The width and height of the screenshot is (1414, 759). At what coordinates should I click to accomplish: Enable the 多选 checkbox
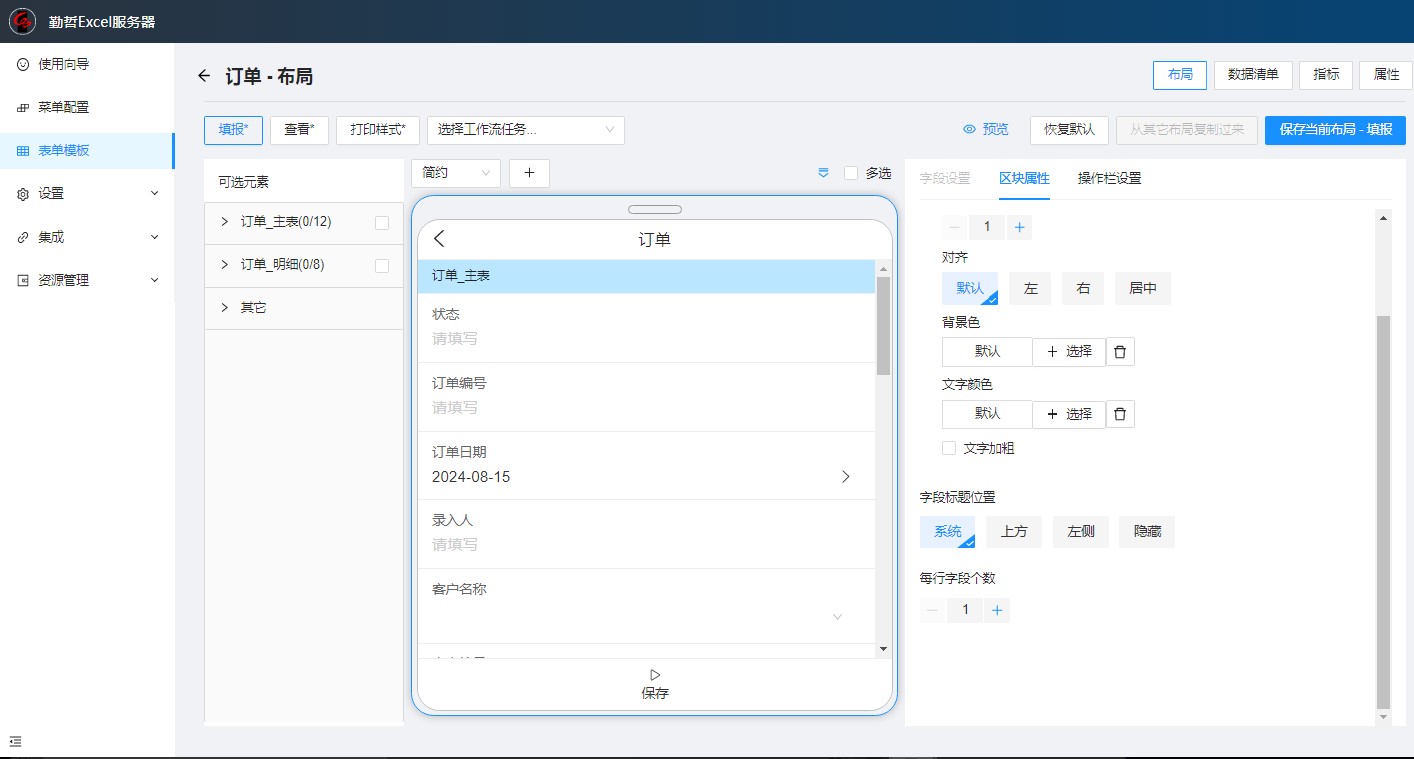click(x=851, y=173)
